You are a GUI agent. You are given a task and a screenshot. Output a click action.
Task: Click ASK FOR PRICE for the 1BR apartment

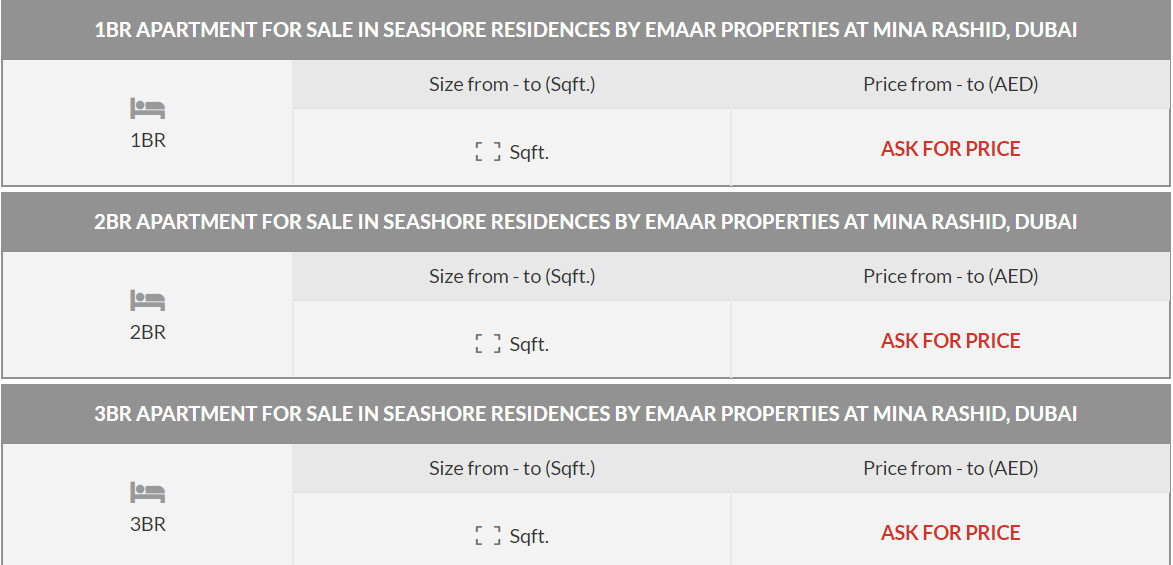(950, 149)
